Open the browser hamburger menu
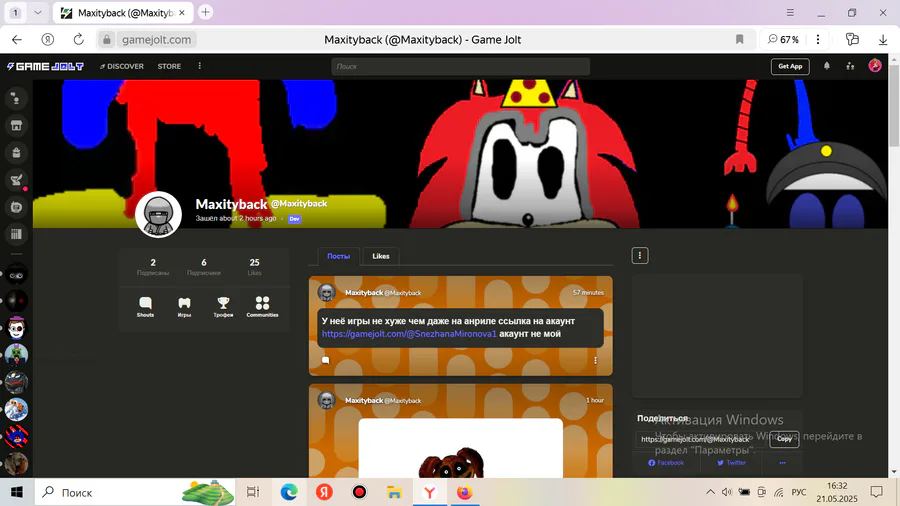Screen dimensions: 900x506 pos(790,13)
